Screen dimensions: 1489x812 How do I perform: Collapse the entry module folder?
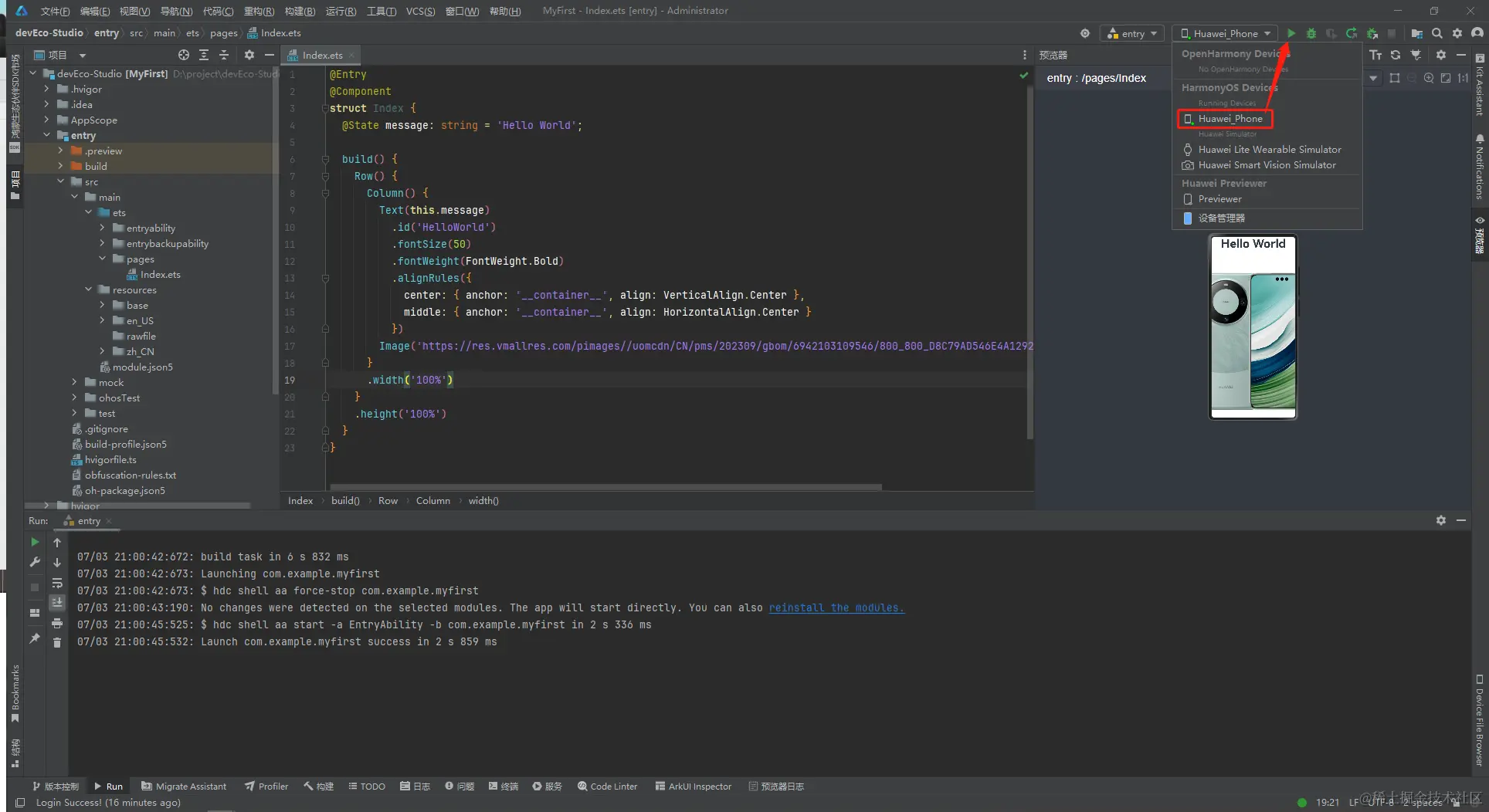click(46, 135)
